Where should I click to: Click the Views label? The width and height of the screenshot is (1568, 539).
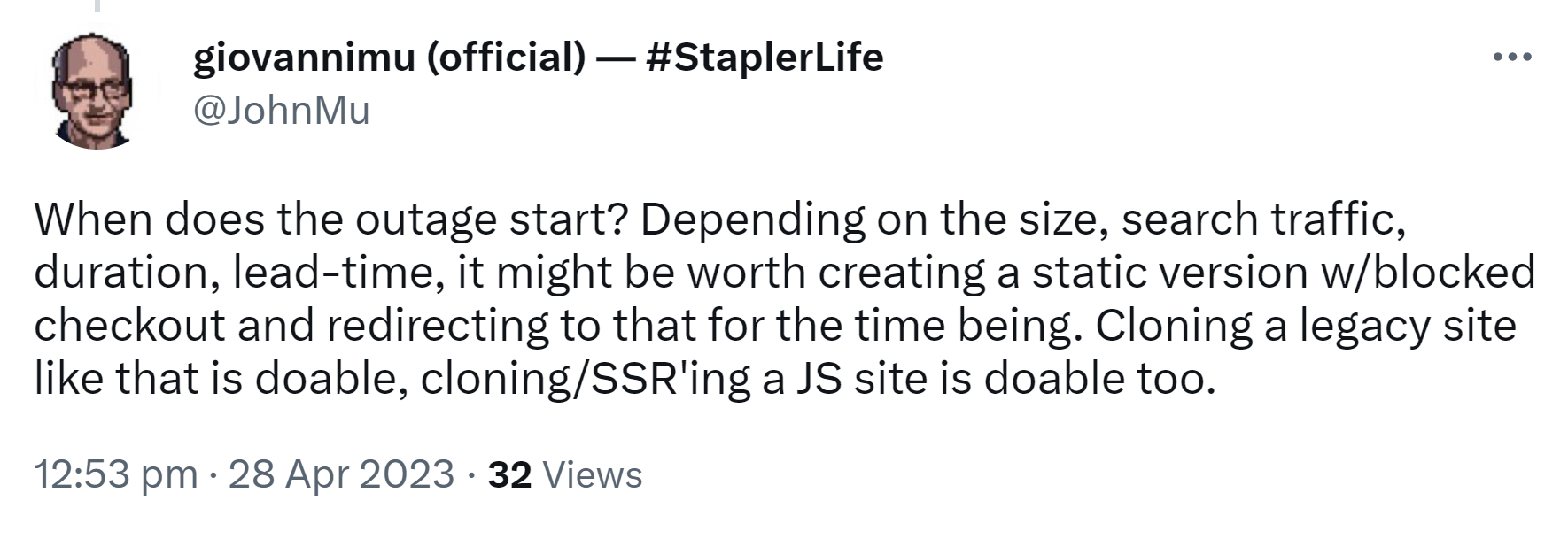click(x=592, y=475)
